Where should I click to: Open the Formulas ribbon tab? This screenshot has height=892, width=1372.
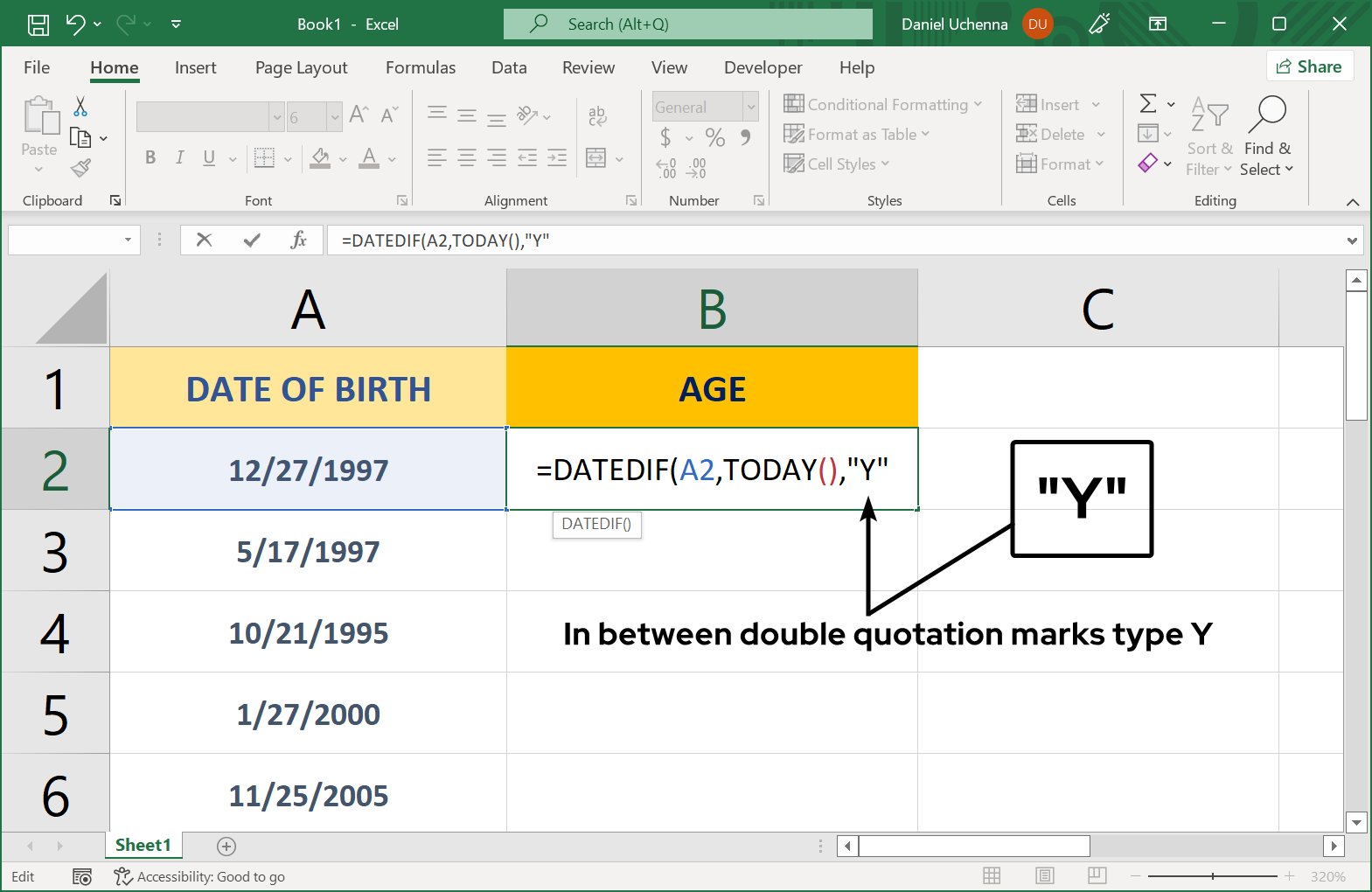[420, 67]
